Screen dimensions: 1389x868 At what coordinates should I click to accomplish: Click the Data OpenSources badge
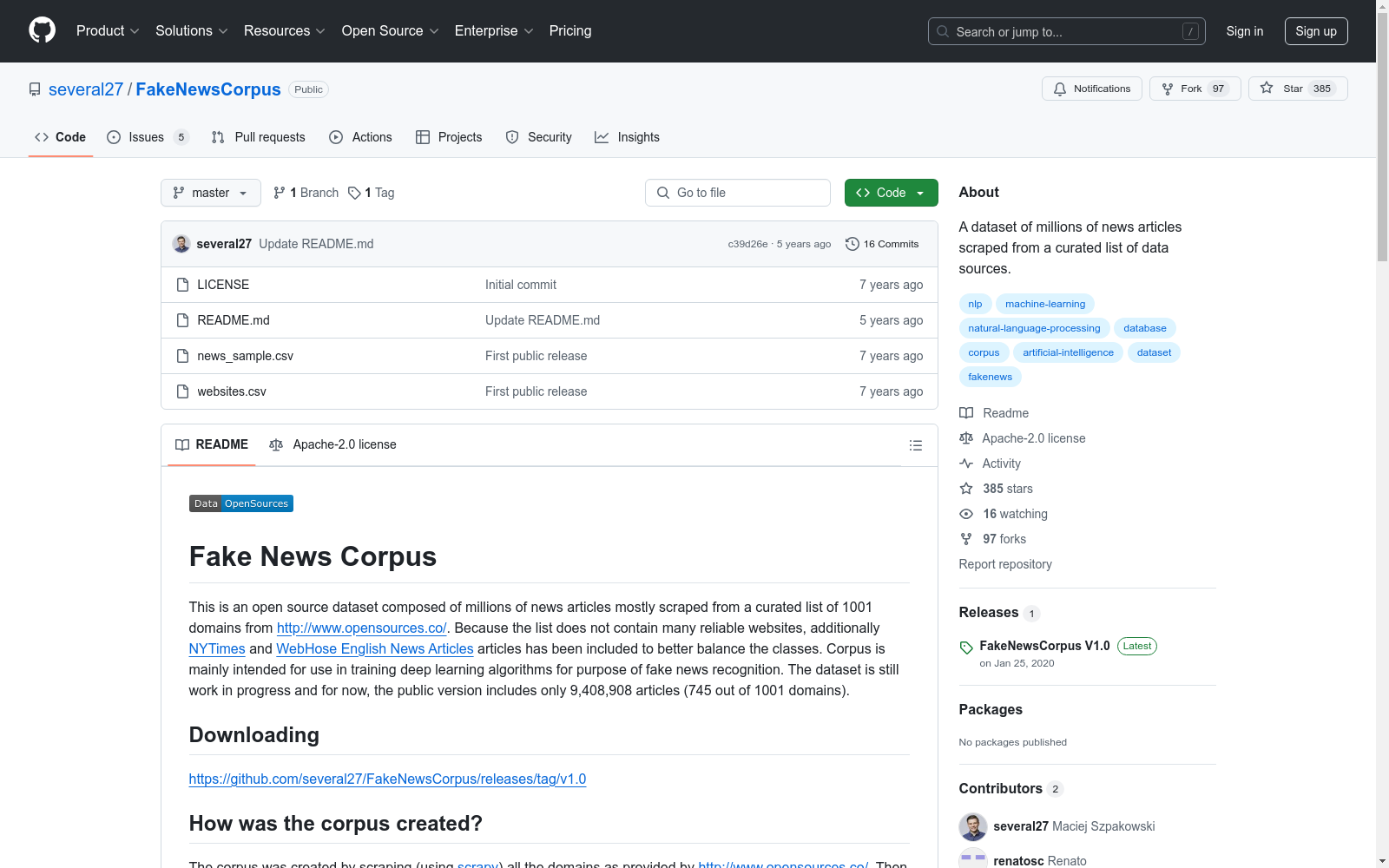241,503
